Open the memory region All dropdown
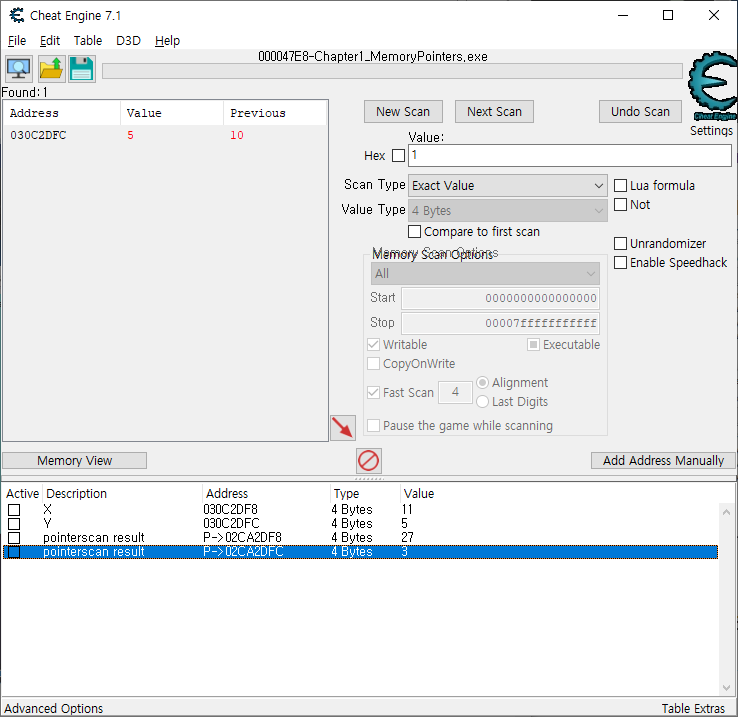This screenshot has height=717, width=738. click(485, 274)
